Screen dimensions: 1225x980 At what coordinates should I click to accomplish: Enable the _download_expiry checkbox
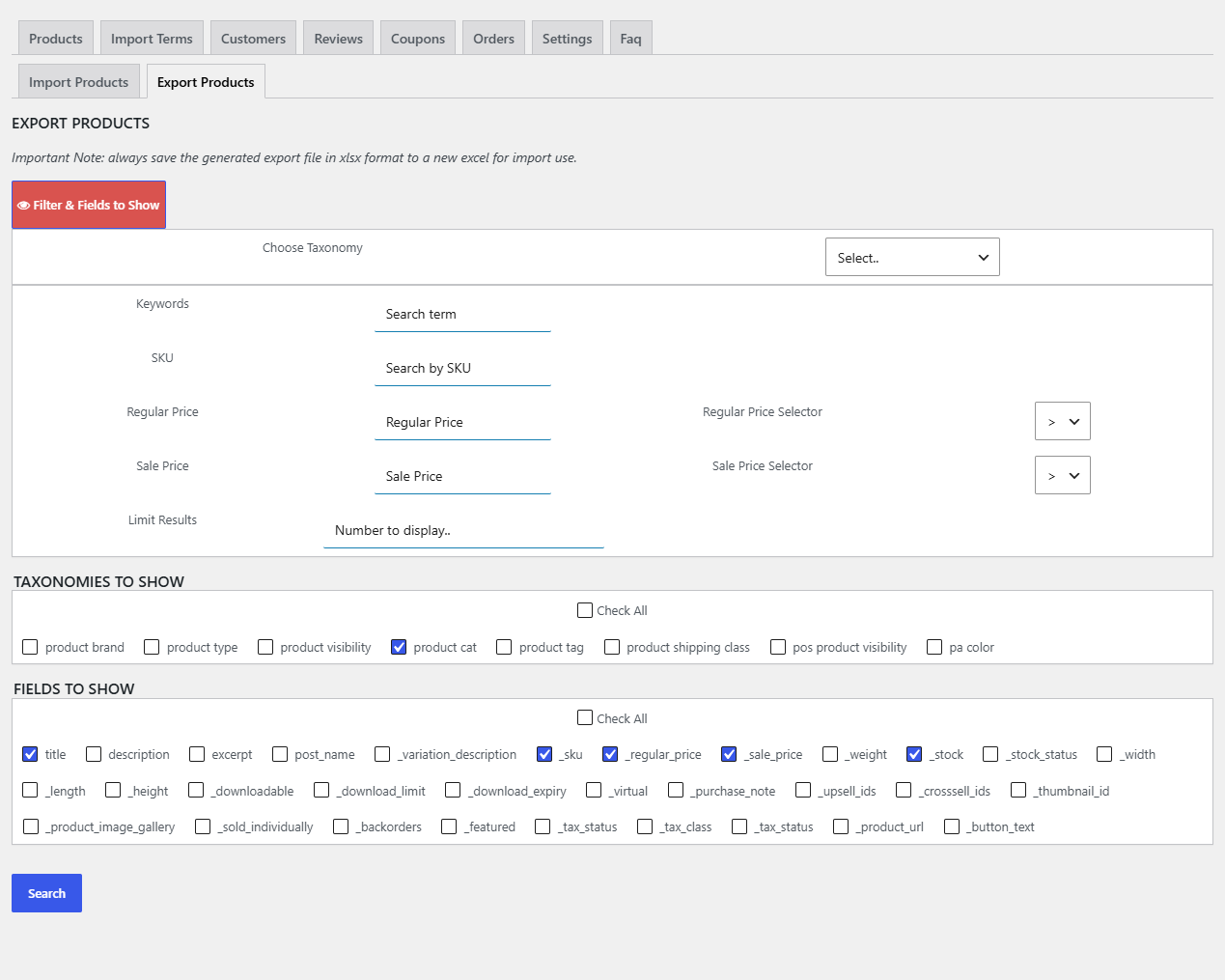tap(453, 790)
